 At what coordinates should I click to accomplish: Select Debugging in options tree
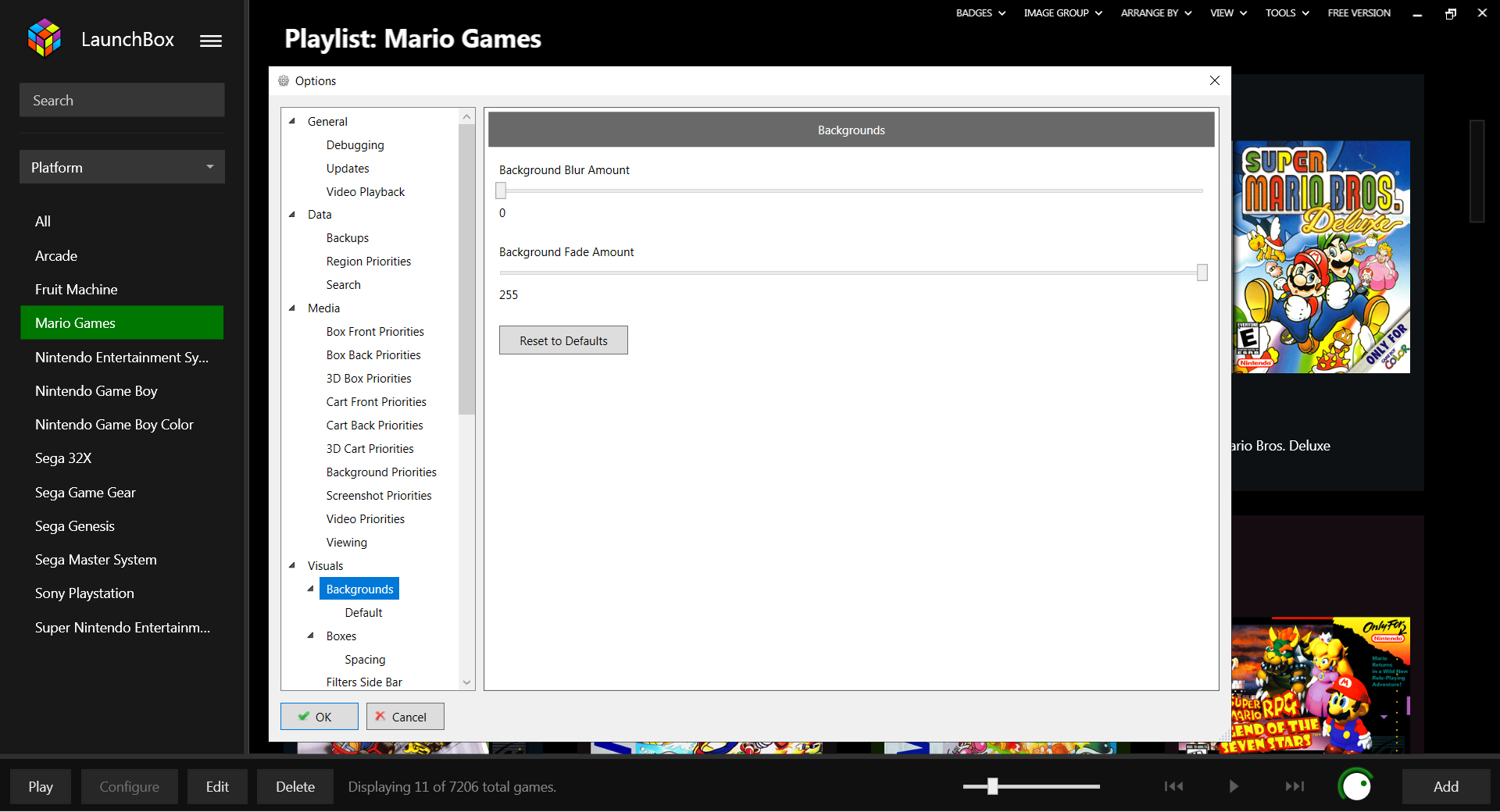click(x=355, y=144)
